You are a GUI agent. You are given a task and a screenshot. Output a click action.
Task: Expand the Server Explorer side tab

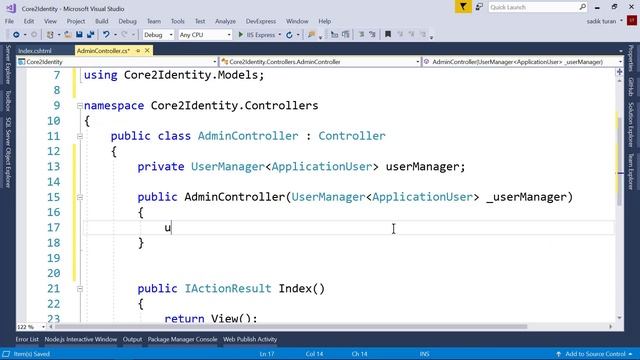8,64
